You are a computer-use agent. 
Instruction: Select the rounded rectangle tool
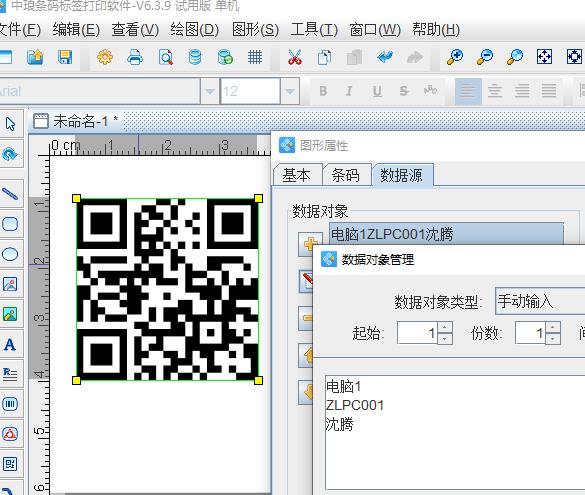(x=10, y=224)
